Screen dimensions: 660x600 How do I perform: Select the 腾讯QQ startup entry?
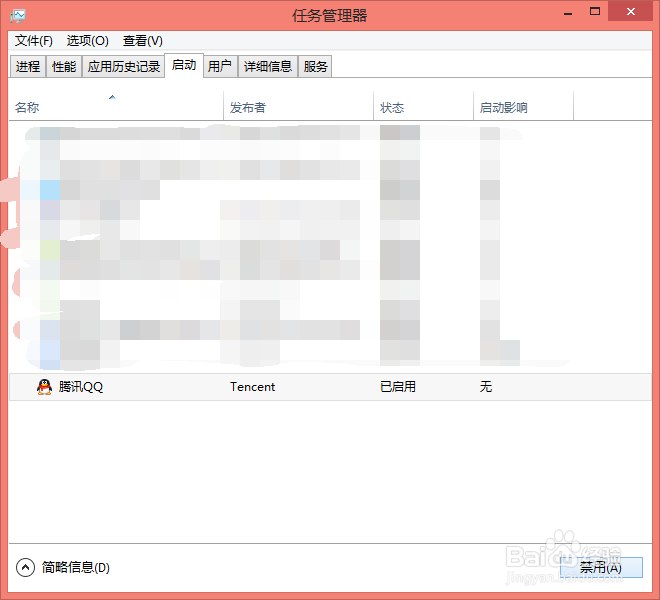coord(330,387)
